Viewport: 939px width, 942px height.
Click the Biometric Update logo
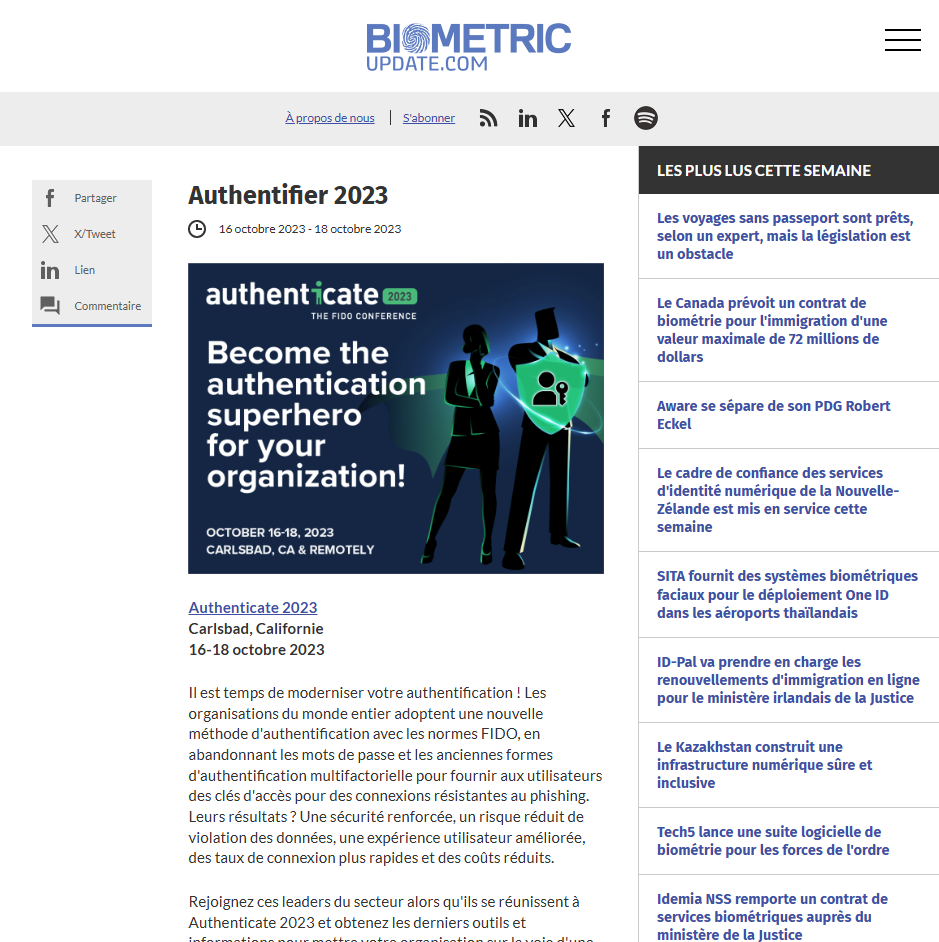468,46
